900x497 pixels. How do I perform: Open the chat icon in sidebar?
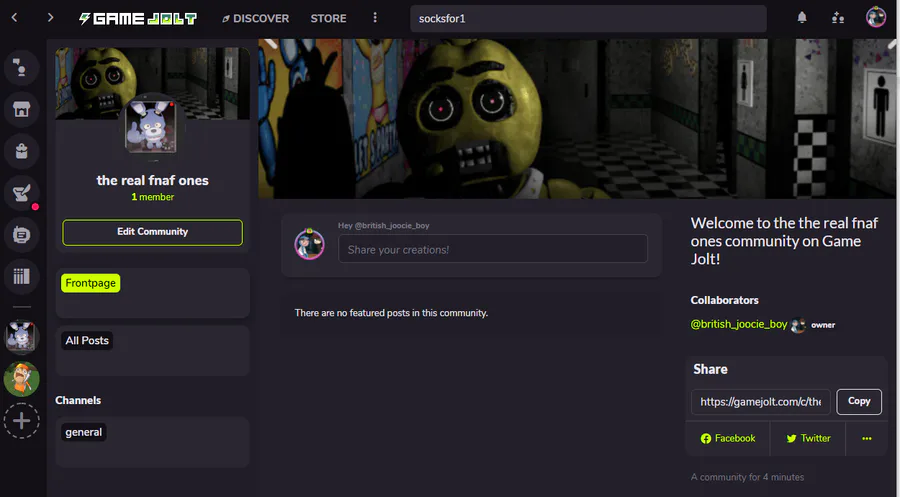coord(21,235)
